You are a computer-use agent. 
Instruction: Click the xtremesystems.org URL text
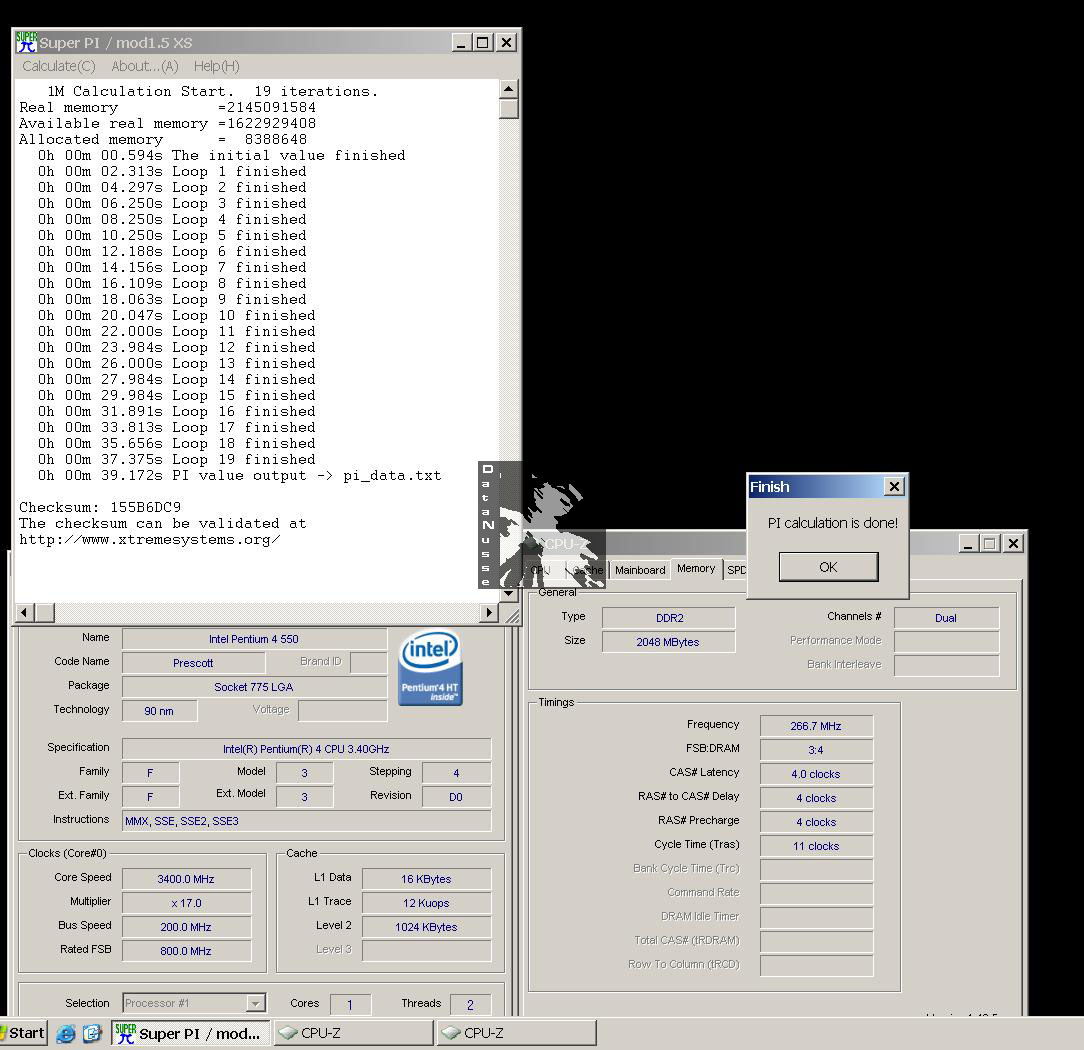[x=149, y=540]
